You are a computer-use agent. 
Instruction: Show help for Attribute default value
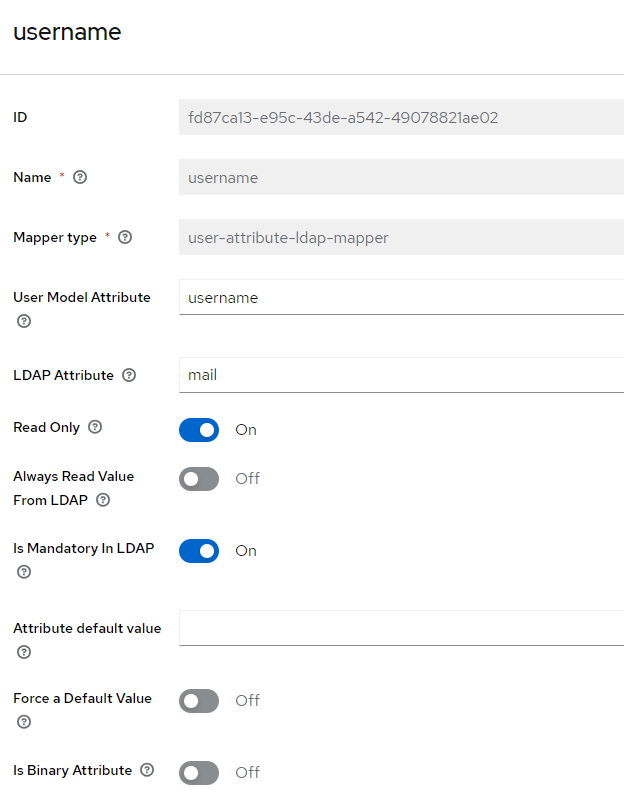(x=24, y=652)
